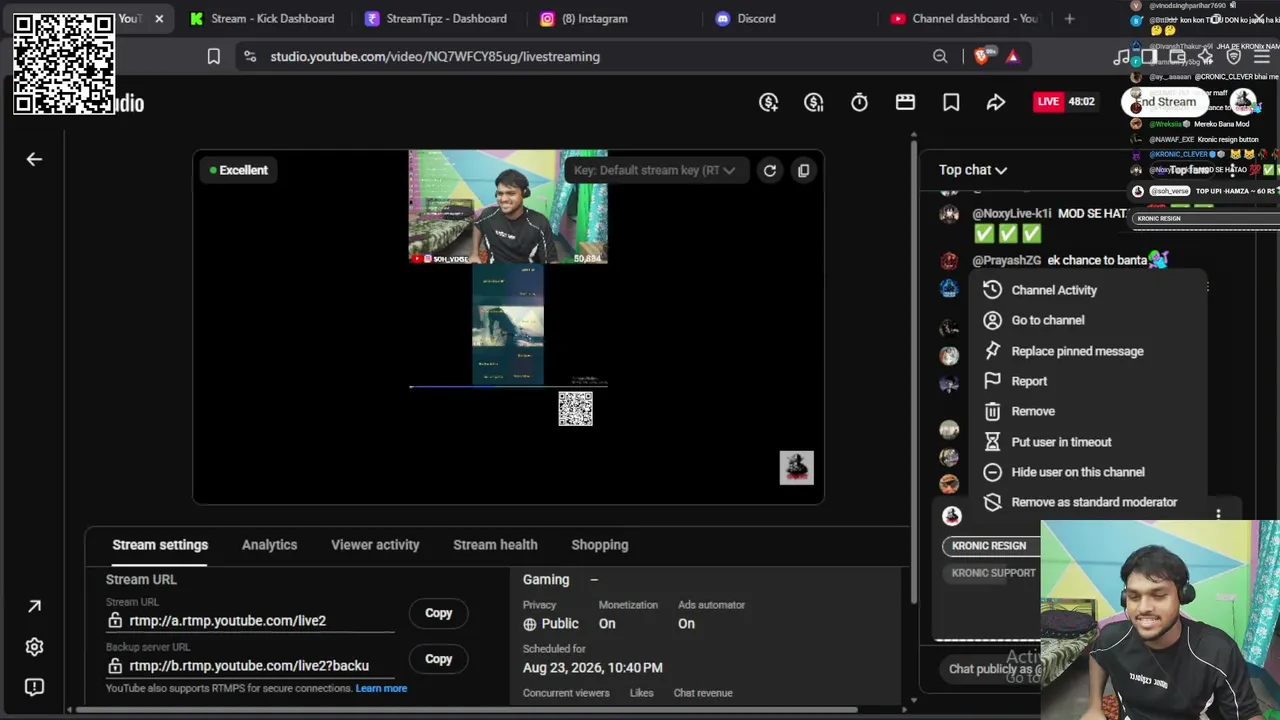Open the browser hamburger menu

[1262, 57]
